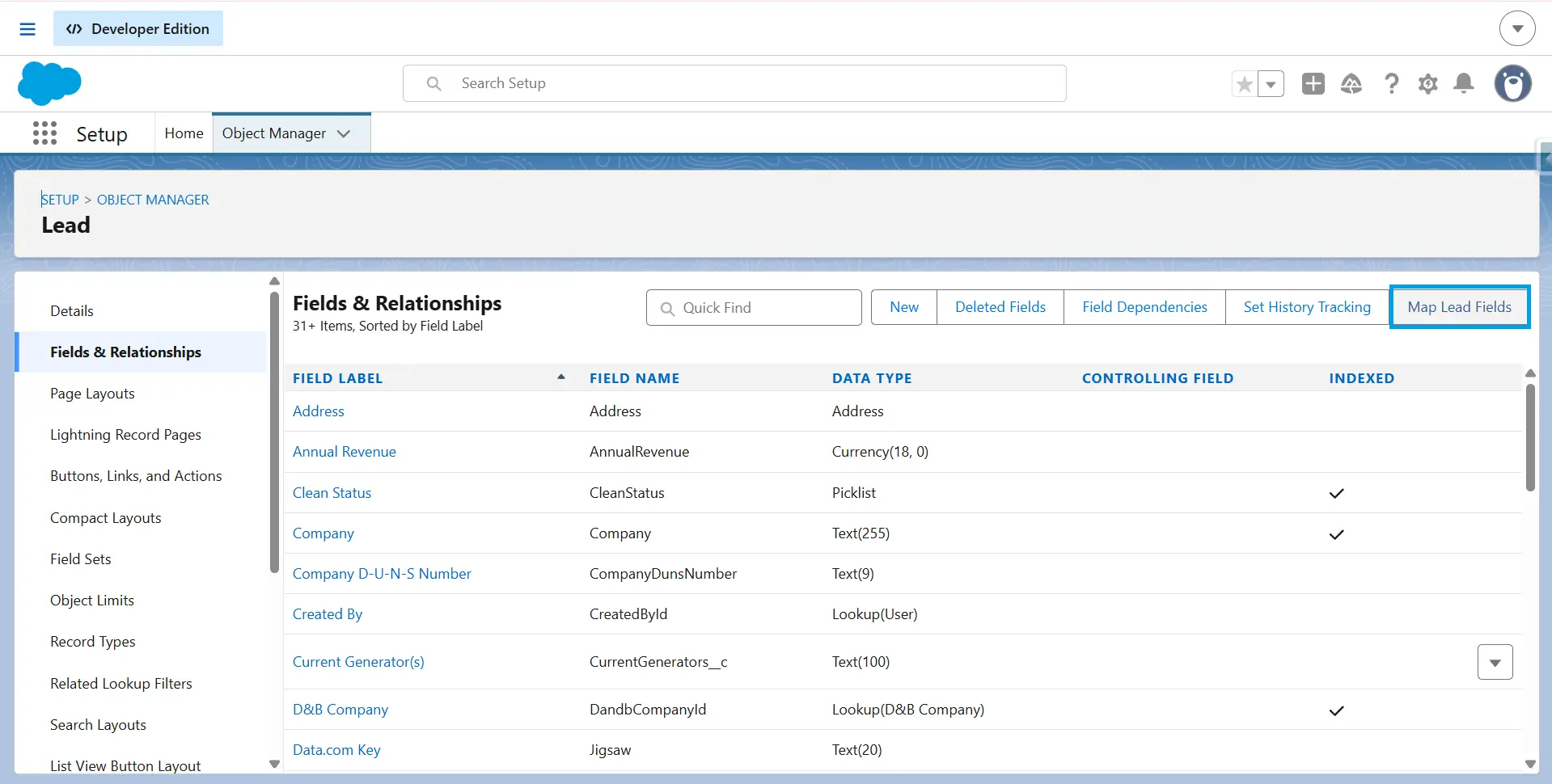Open the user profile avatar
The width and height of the screenshot is (1552, 784).
pos(1512,83)
